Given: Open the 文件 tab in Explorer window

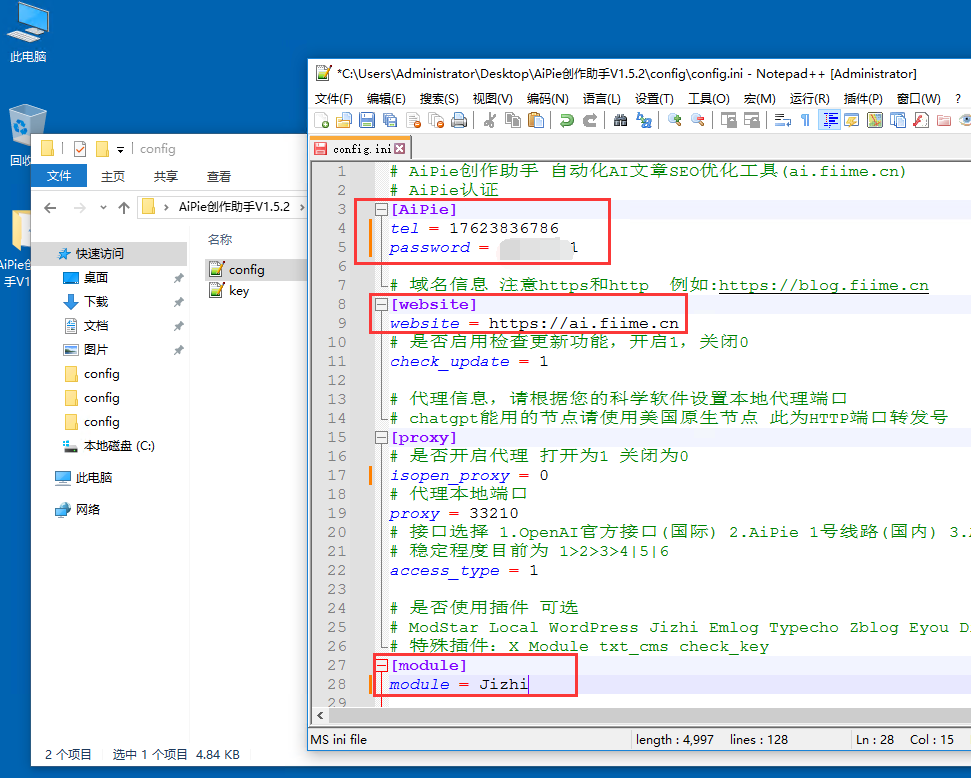Looking at the screenshot, I should tap(59, 176).
